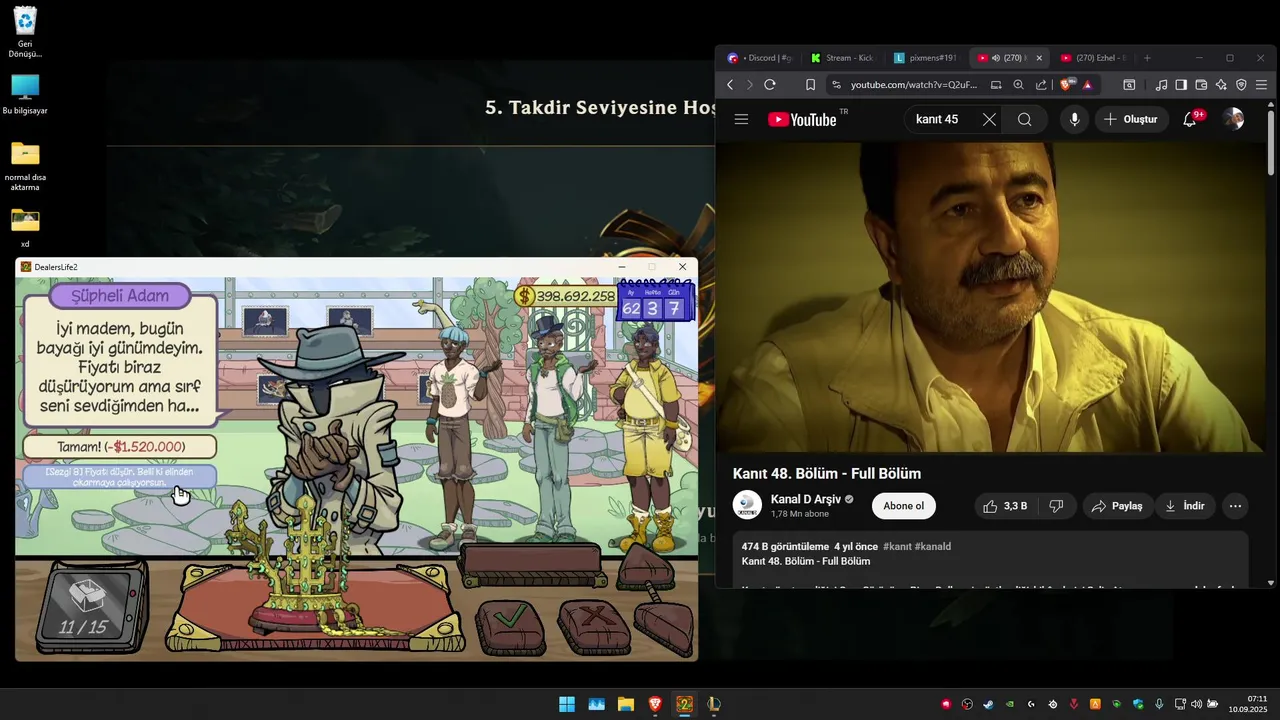Image resolution: width=1280 pixels, height=720 pixels.
Task: Open a new browser tab
Action: coord(1147,58)
